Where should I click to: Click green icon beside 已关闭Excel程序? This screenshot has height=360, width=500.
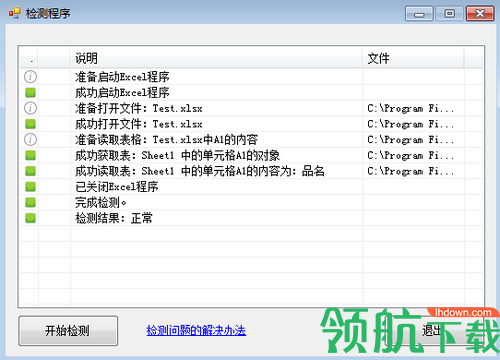[30, 186]
